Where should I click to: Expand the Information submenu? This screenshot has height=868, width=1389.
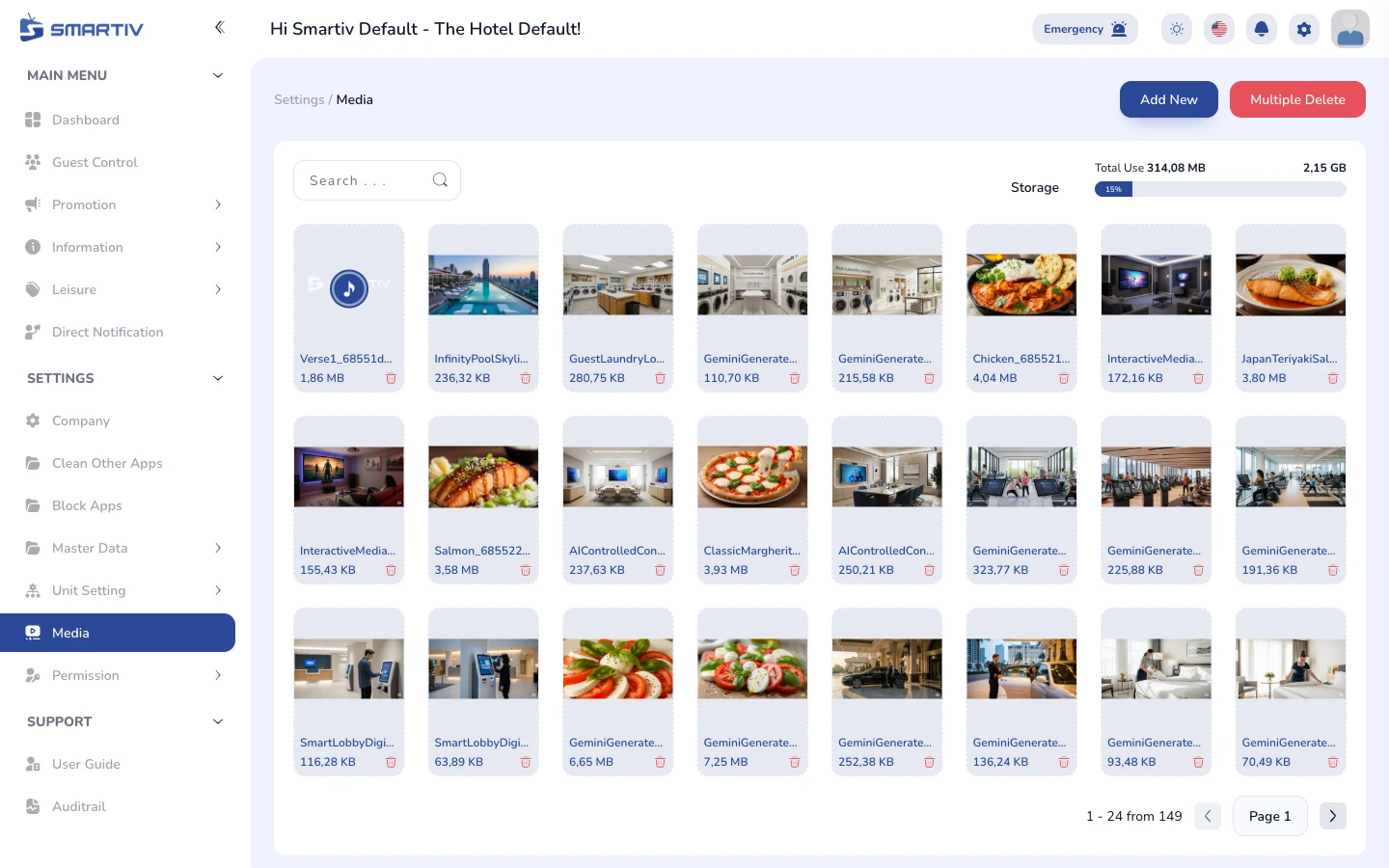pyautogui.click(x=218, y=247)
